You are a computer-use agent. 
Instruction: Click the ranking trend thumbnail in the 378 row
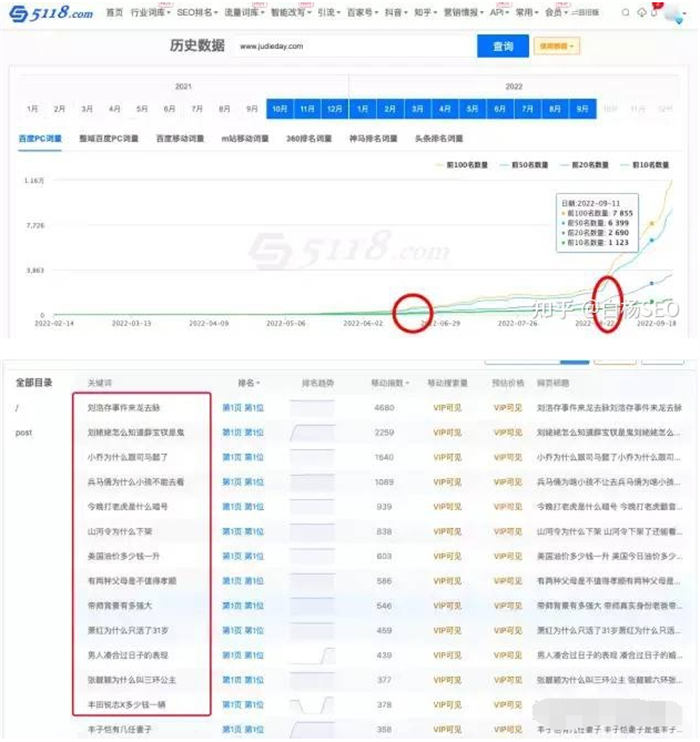[x=312, y=705]
